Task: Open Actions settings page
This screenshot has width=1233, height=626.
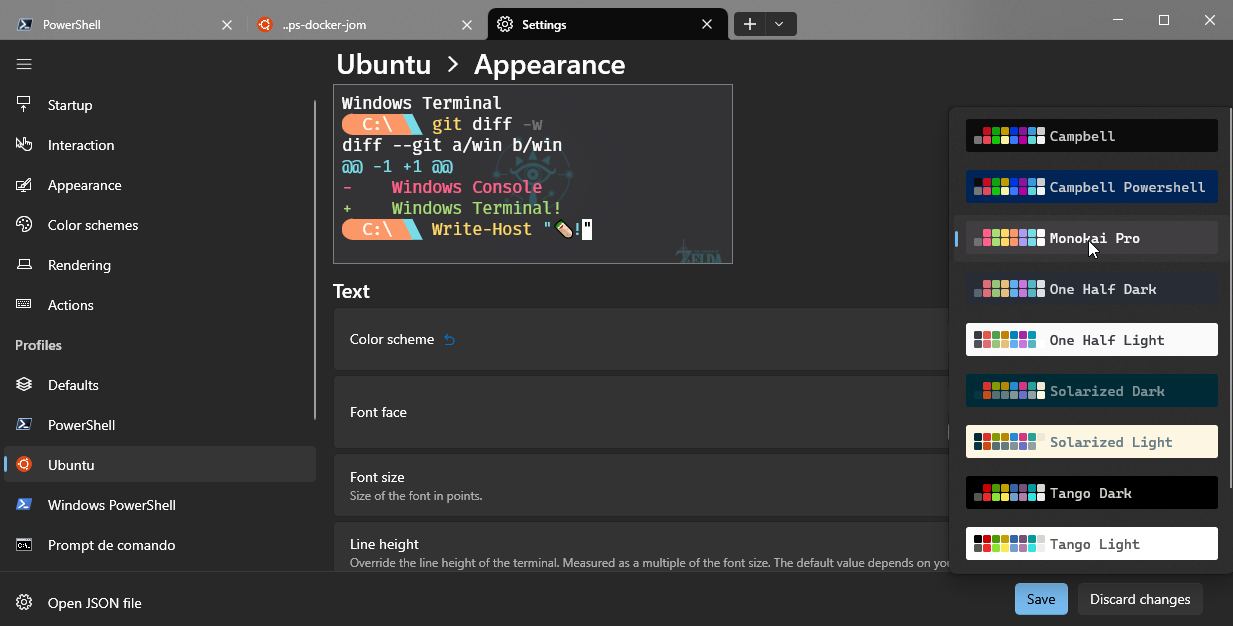Action: point(160,305)
